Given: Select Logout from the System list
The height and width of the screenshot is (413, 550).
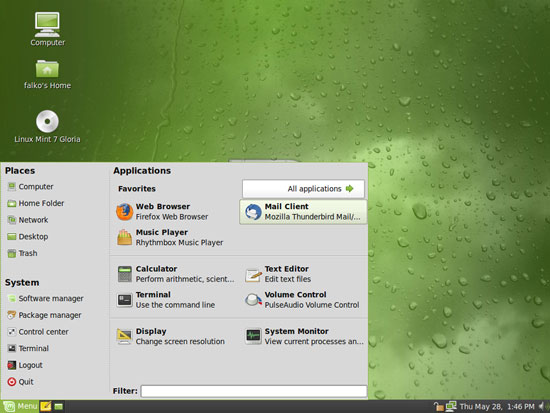Looking at the screenshot, I should coord(25,365).
